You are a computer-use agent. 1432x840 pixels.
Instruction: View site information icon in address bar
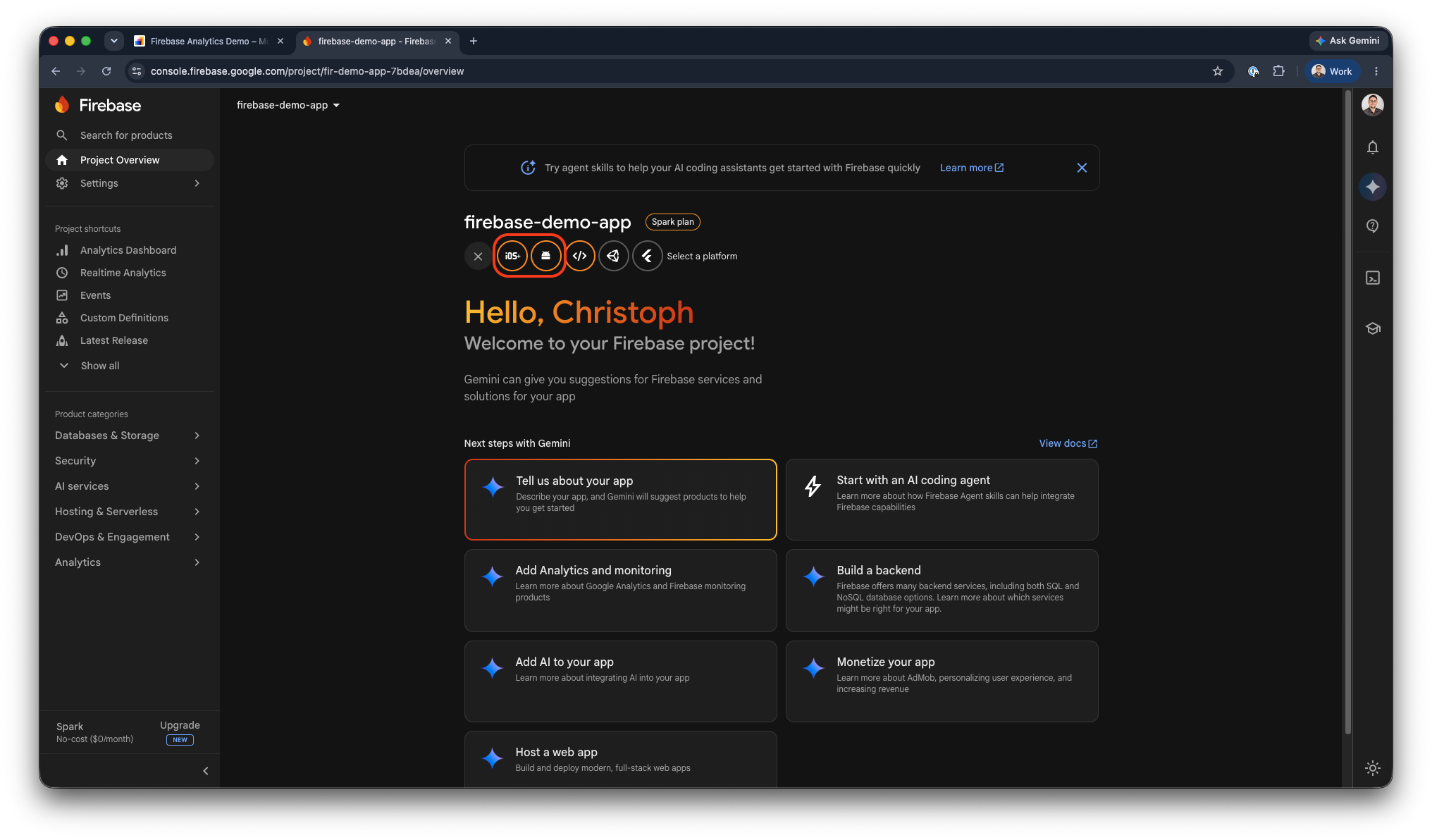point(137,71)
